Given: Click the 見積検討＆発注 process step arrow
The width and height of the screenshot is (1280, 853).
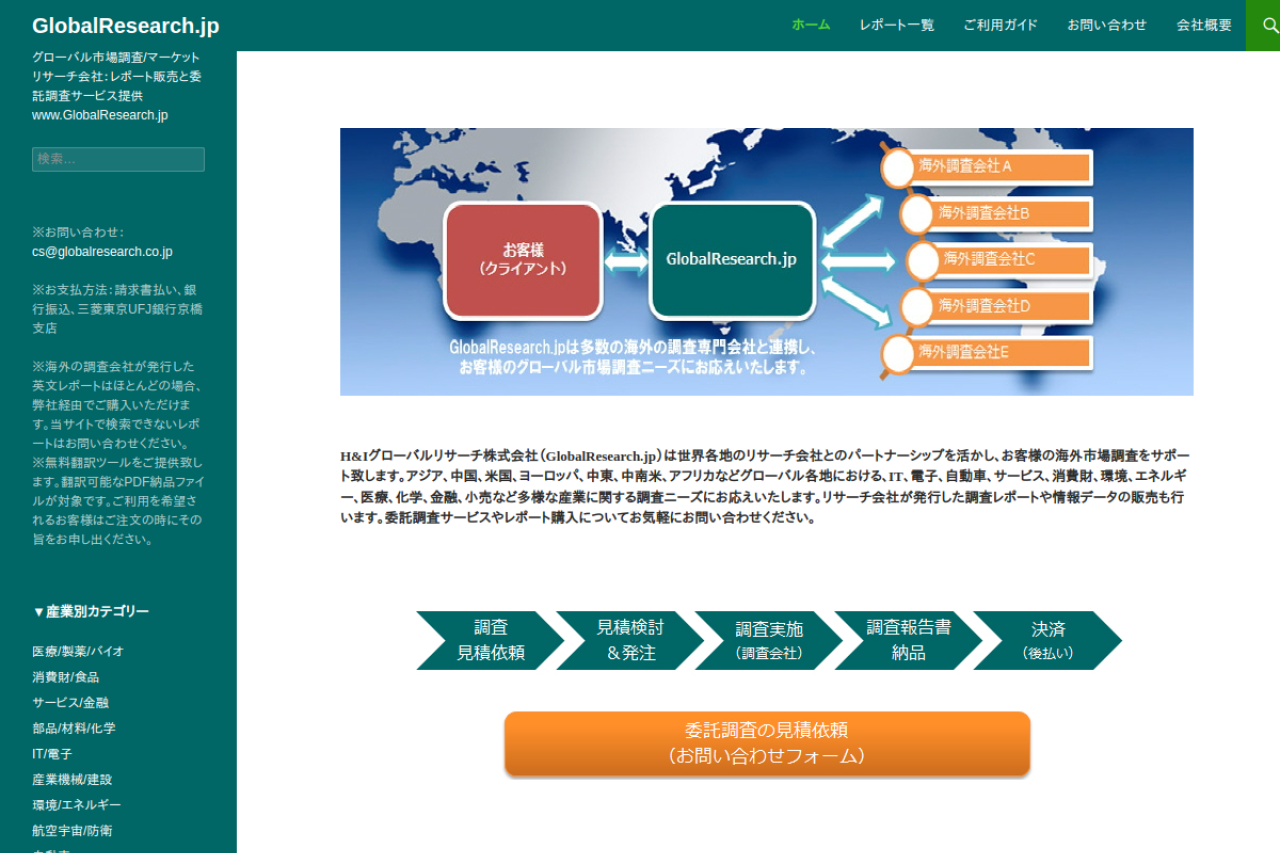Looking at the screenshot, I should (630, 640).
